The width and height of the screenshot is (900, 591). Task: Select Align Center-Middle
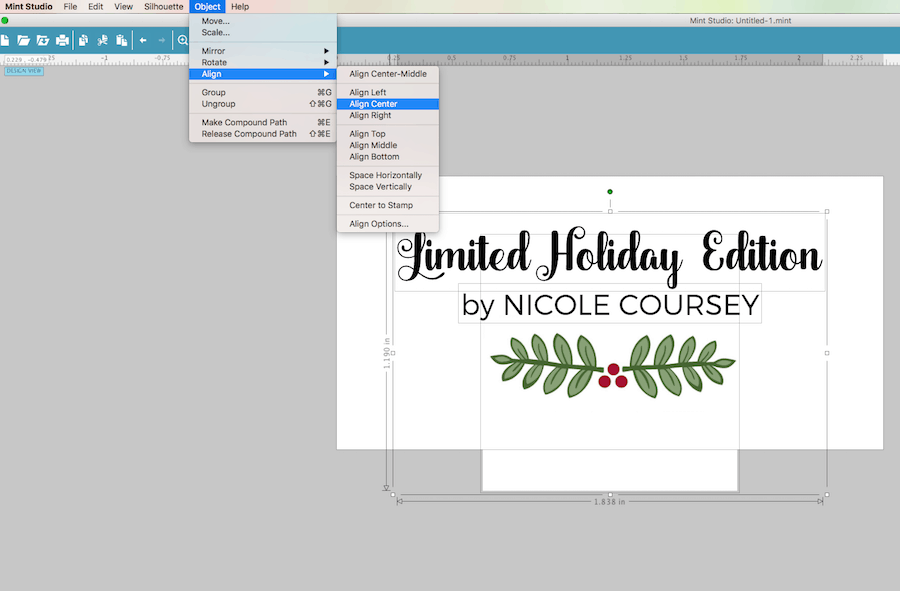click(388, 74)
